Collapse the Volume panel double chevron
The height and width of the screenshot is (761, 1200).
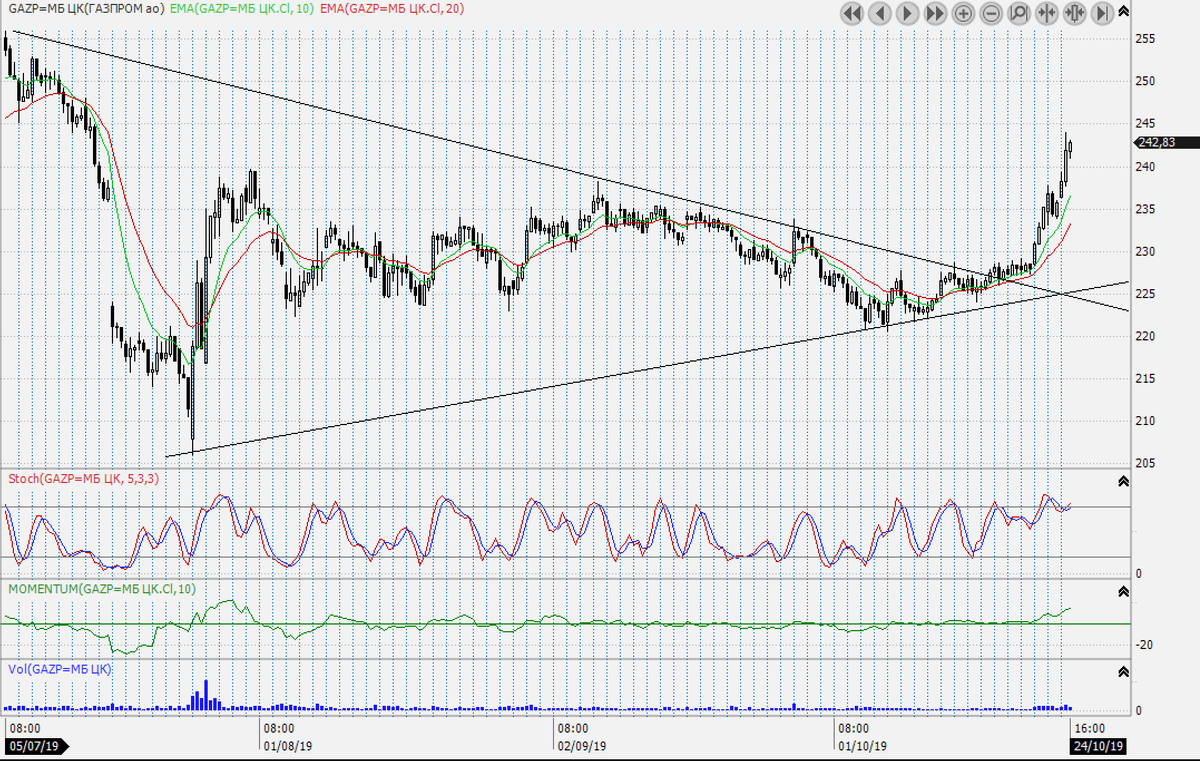[x=1123, y=673]
